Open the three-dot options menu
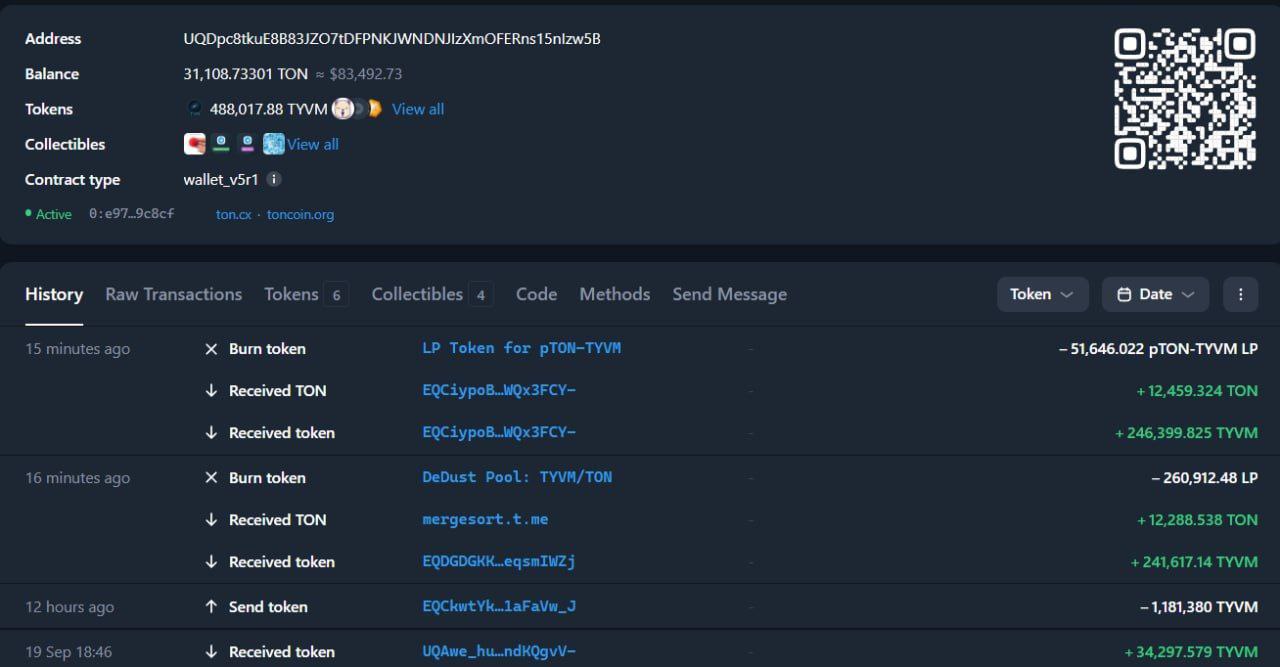1280x667 pixels. click(1240, 294)
